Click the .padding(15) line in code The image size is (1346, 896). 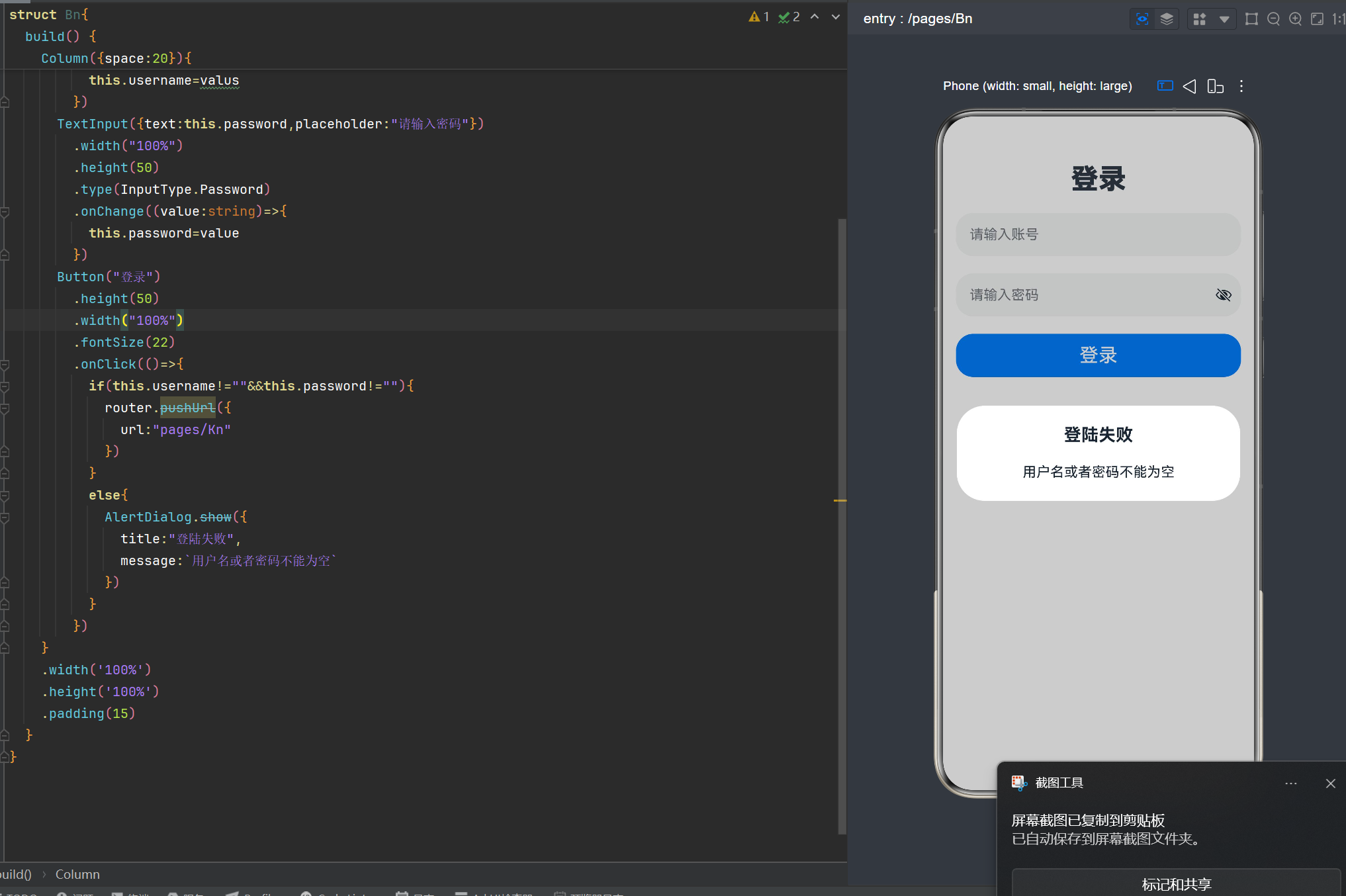point(89,713)
